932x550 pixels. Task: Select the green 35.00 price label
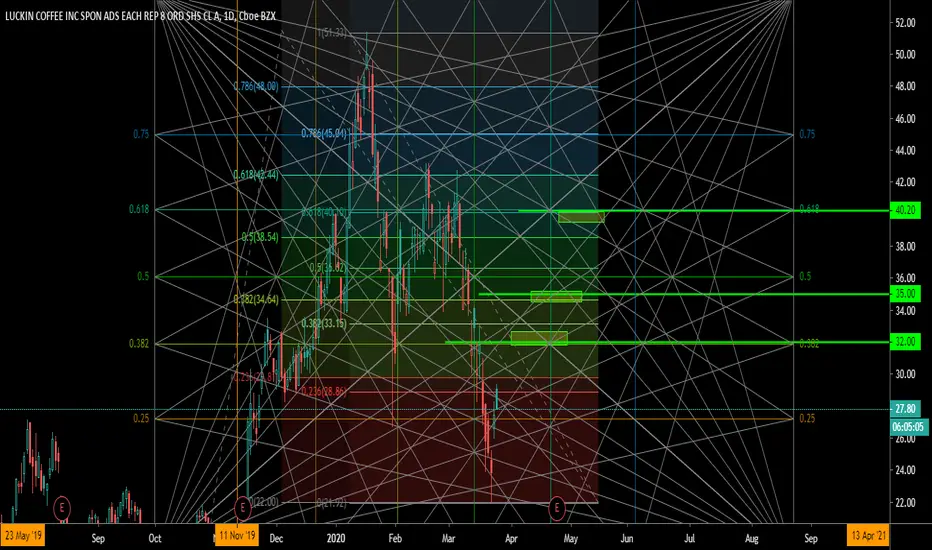[x=905, y=294]
